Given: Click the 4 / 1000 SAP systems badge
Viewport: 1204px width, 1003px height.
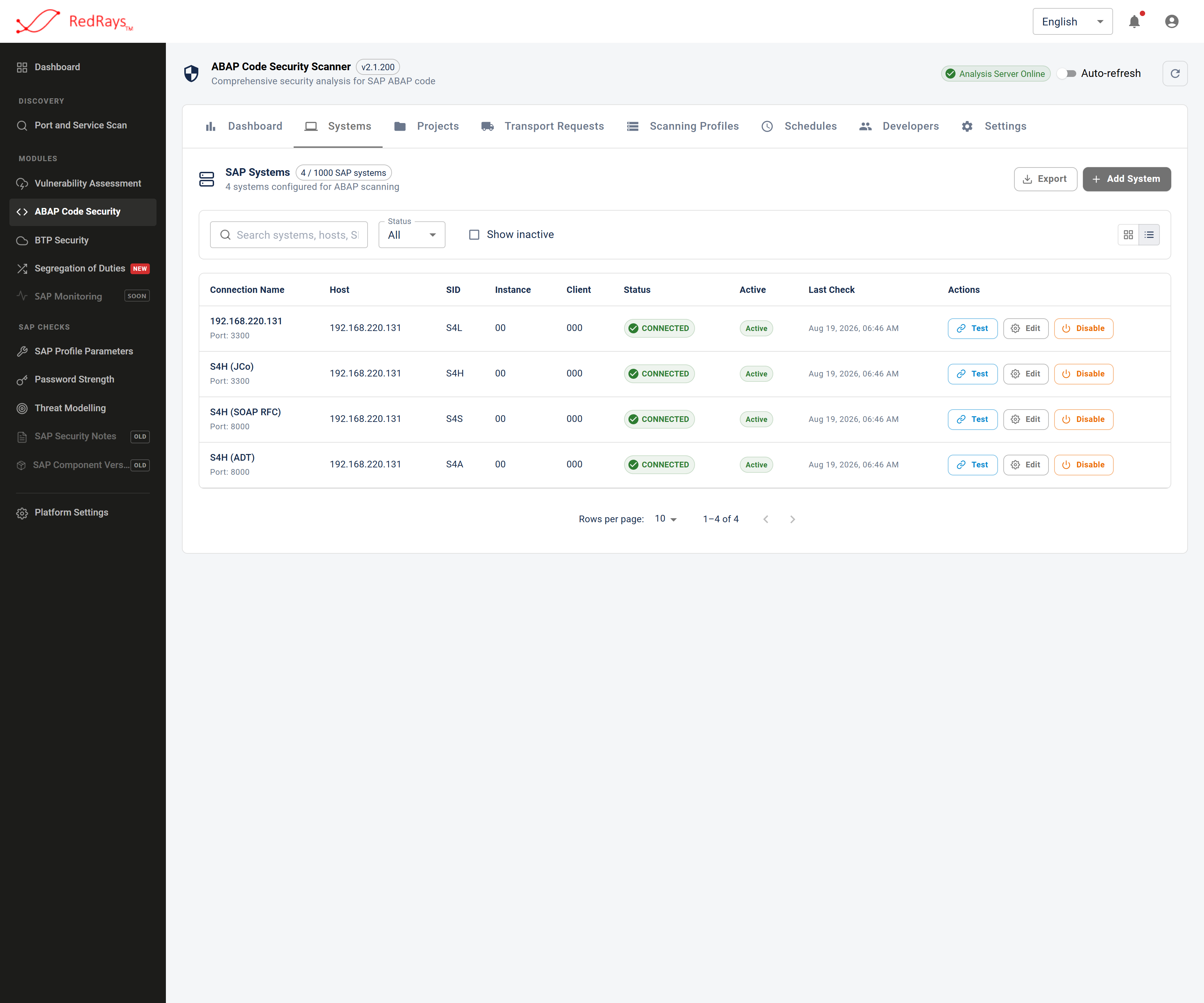Looking at the screenshot, I should coord(343,173).
